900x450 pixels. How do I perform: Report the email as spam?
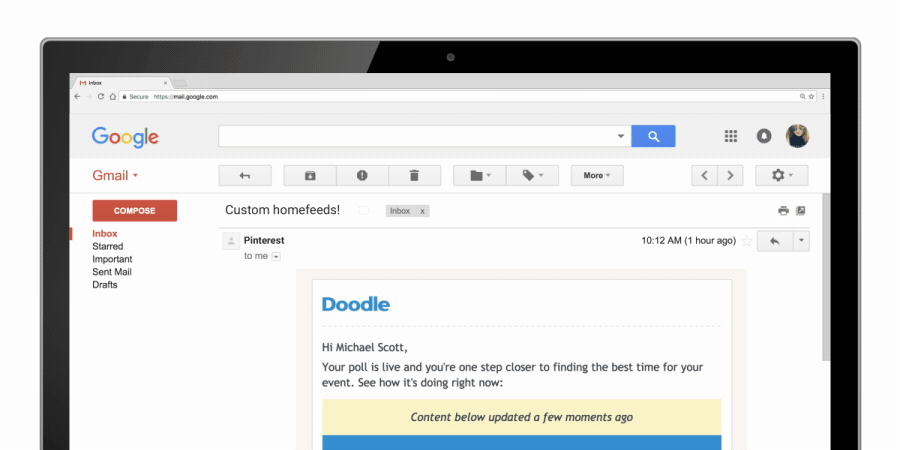coord(362,176)
